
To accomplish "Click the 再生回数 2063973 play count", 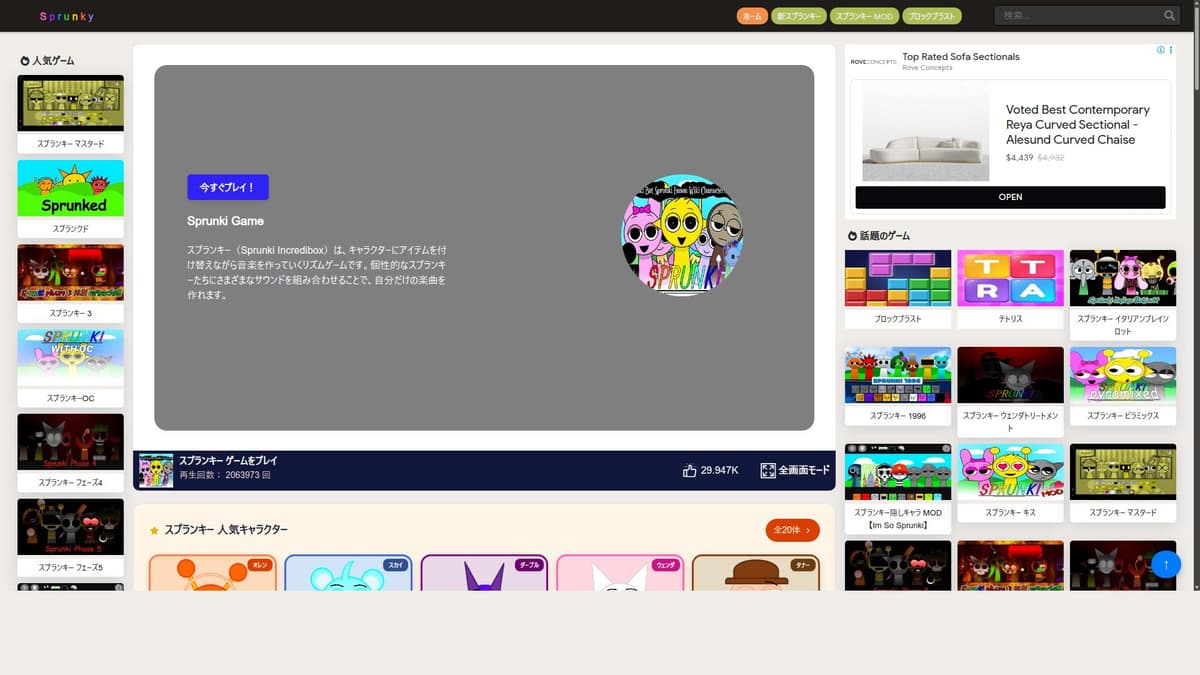I will [x=225, y=475].
